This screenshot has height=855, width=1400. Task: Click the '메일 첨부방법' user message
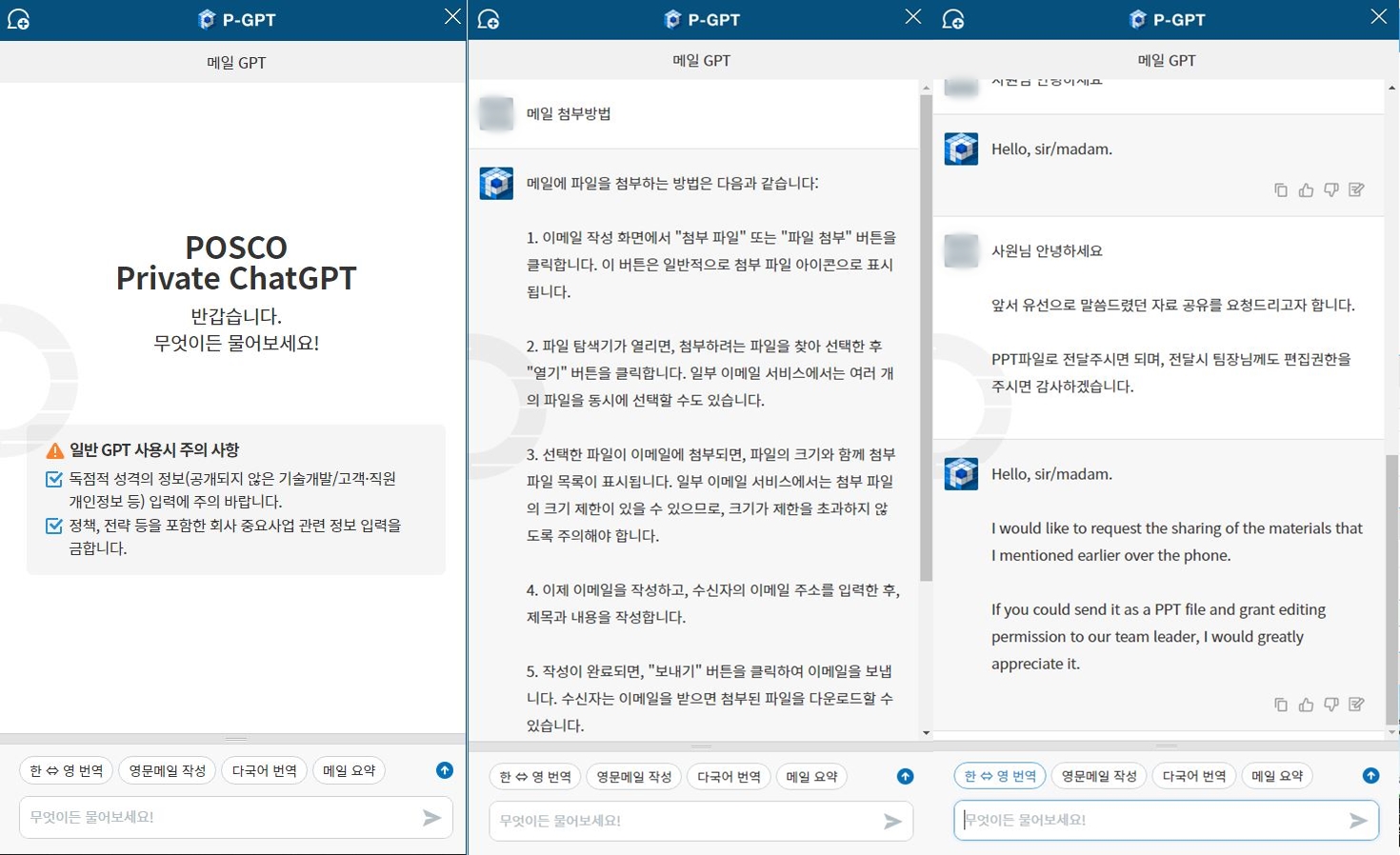click(x=569, y=113)
